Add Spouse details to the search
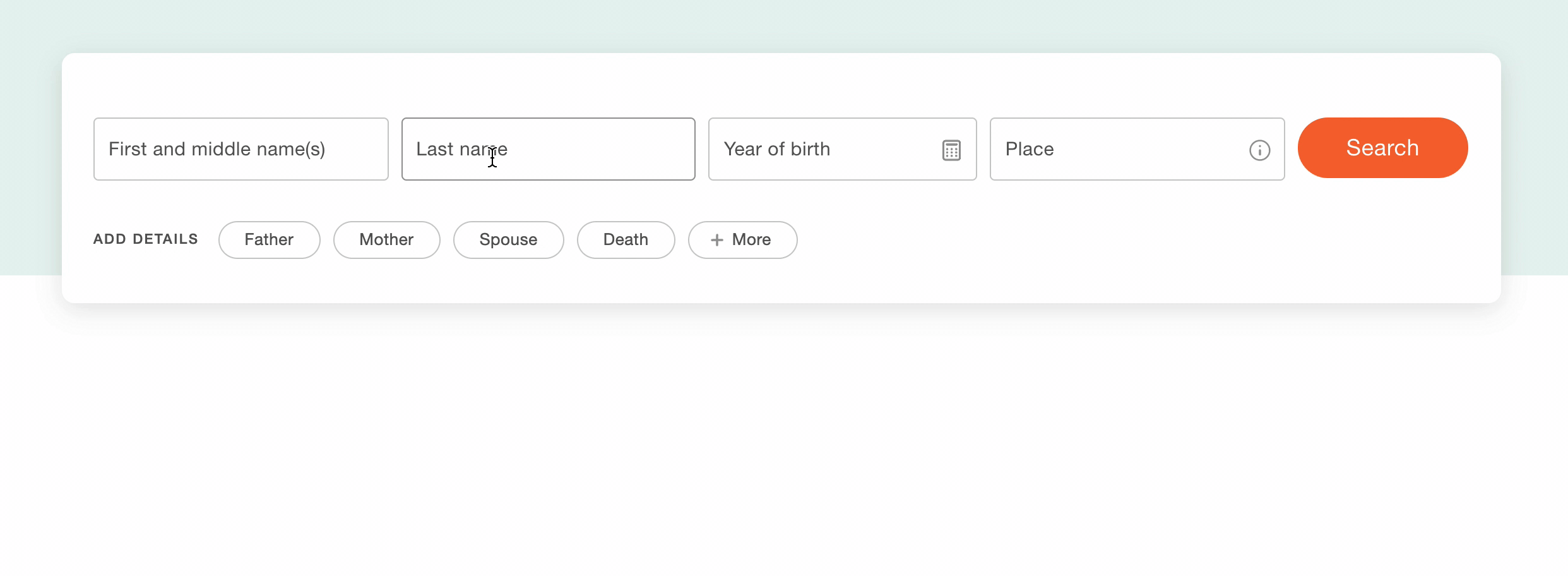Image resolution: width=1568 pixels, height=576 pixels. 508,240
